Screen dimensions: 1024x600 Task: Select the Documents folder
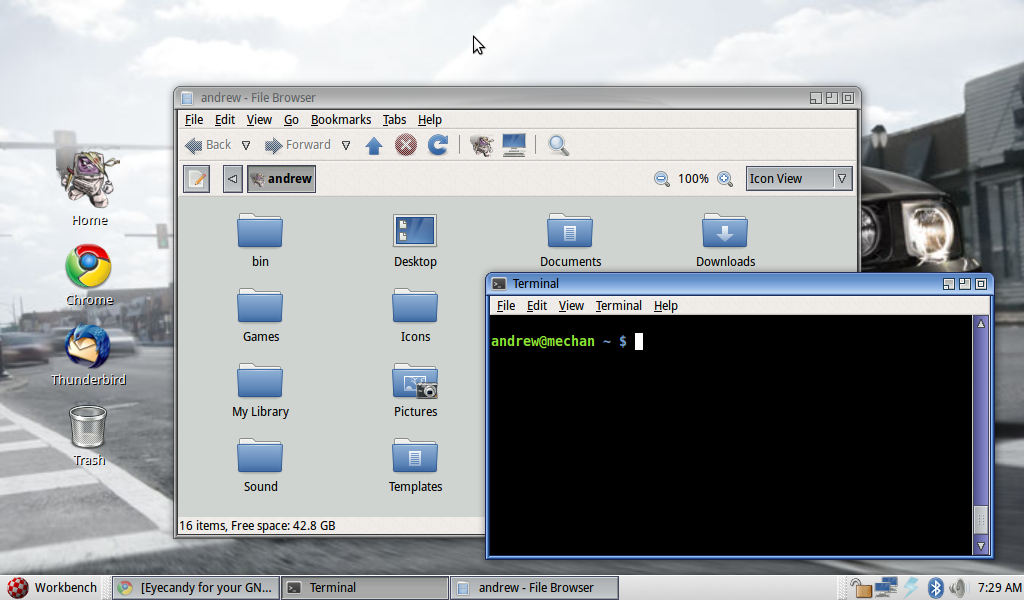(x=570, y=240)
